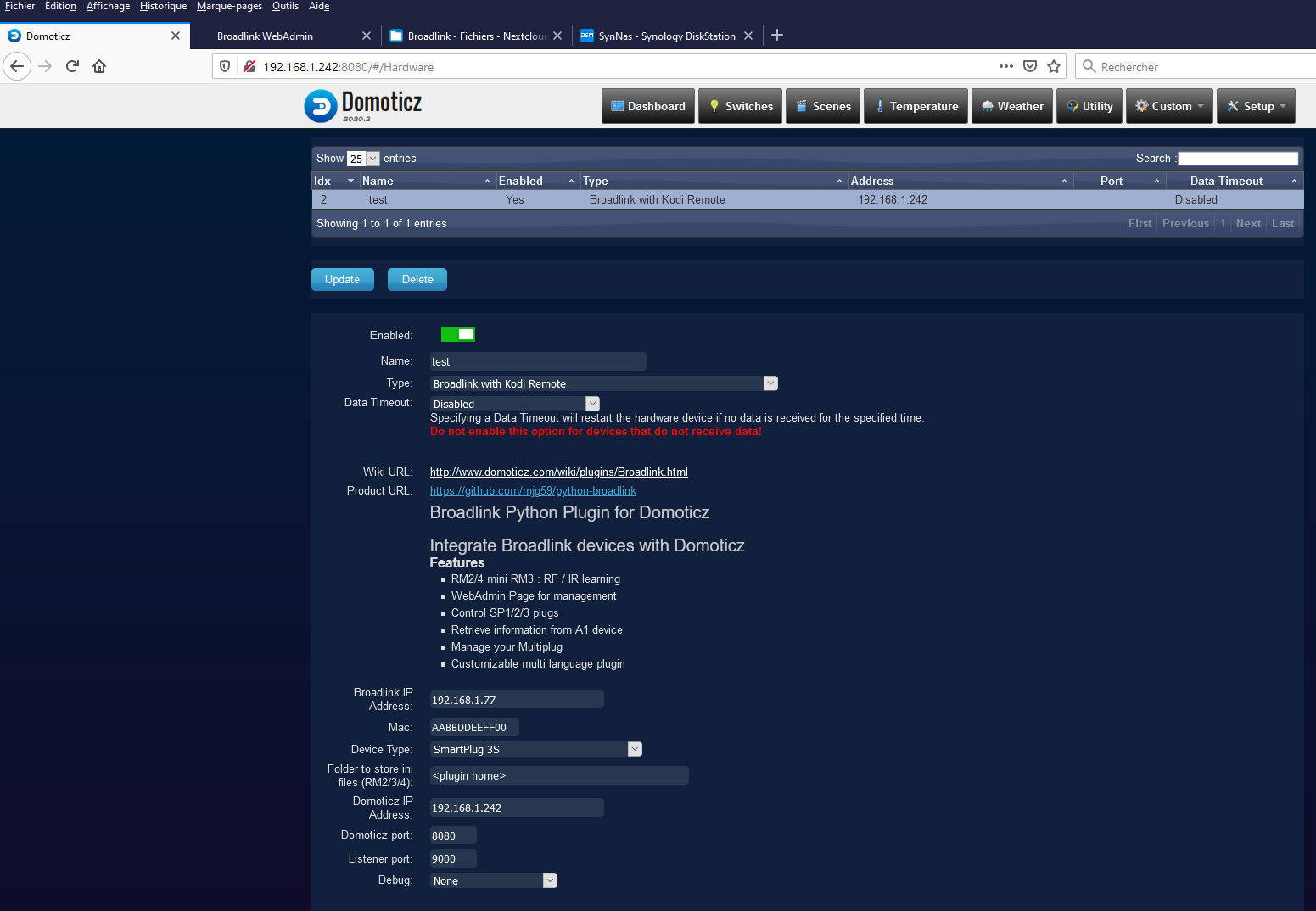Screen dimensions: 1316x911
Task: Close the SynNas Synology DiskStation tab
Action: pyautogui.click(x=748, y=36)
